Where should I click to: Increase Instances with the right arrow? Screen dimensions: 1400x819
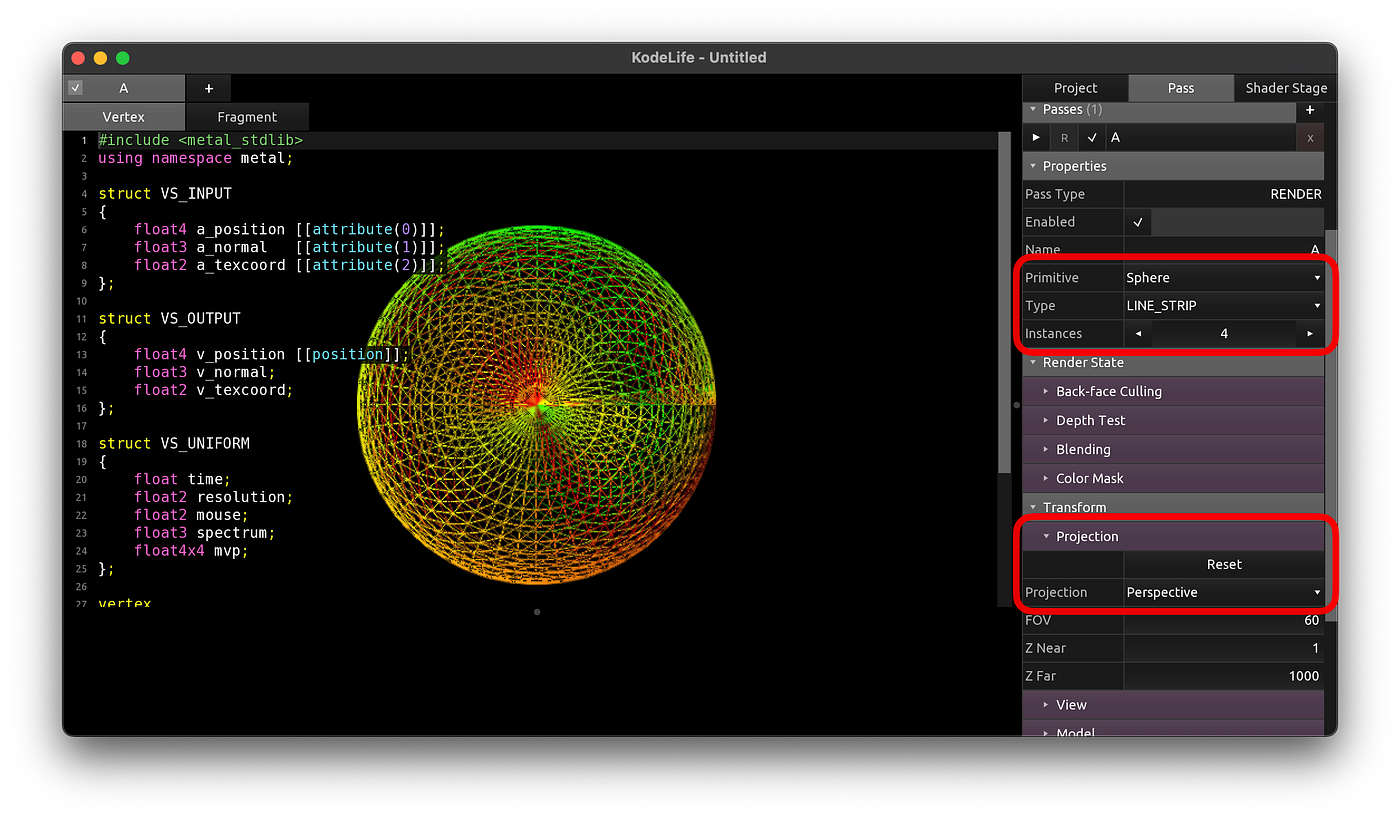1309,333
